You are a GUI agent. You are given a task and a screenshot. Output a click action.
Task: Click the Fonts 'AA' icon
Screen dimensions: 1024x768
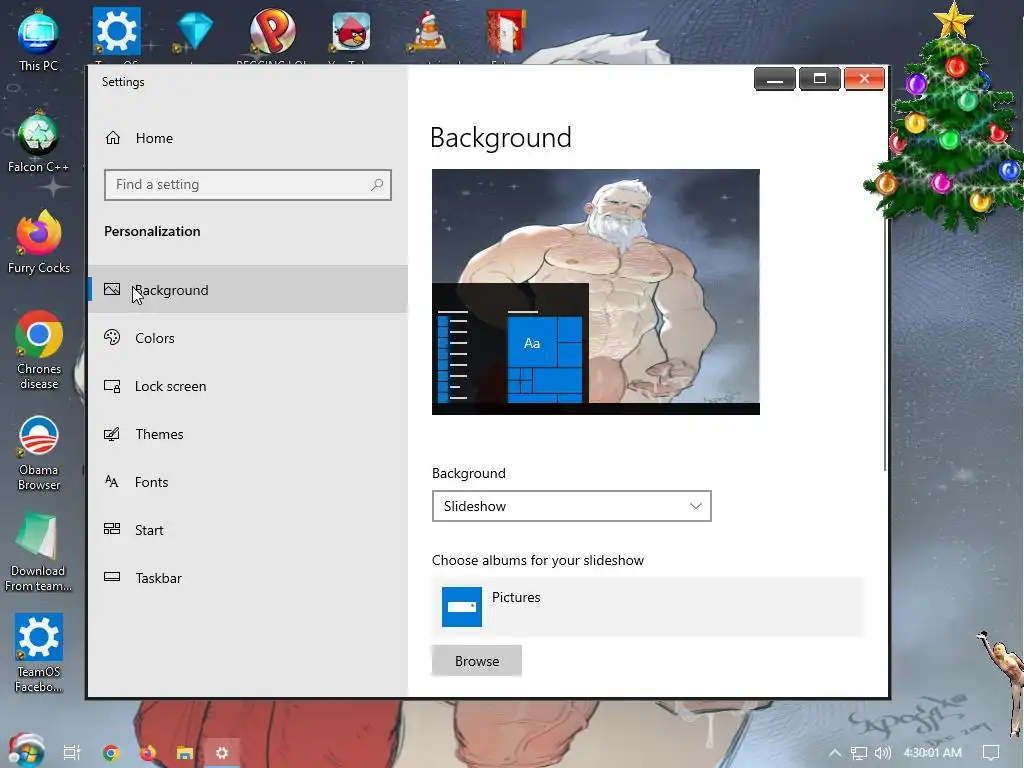(x=112, y=482)
